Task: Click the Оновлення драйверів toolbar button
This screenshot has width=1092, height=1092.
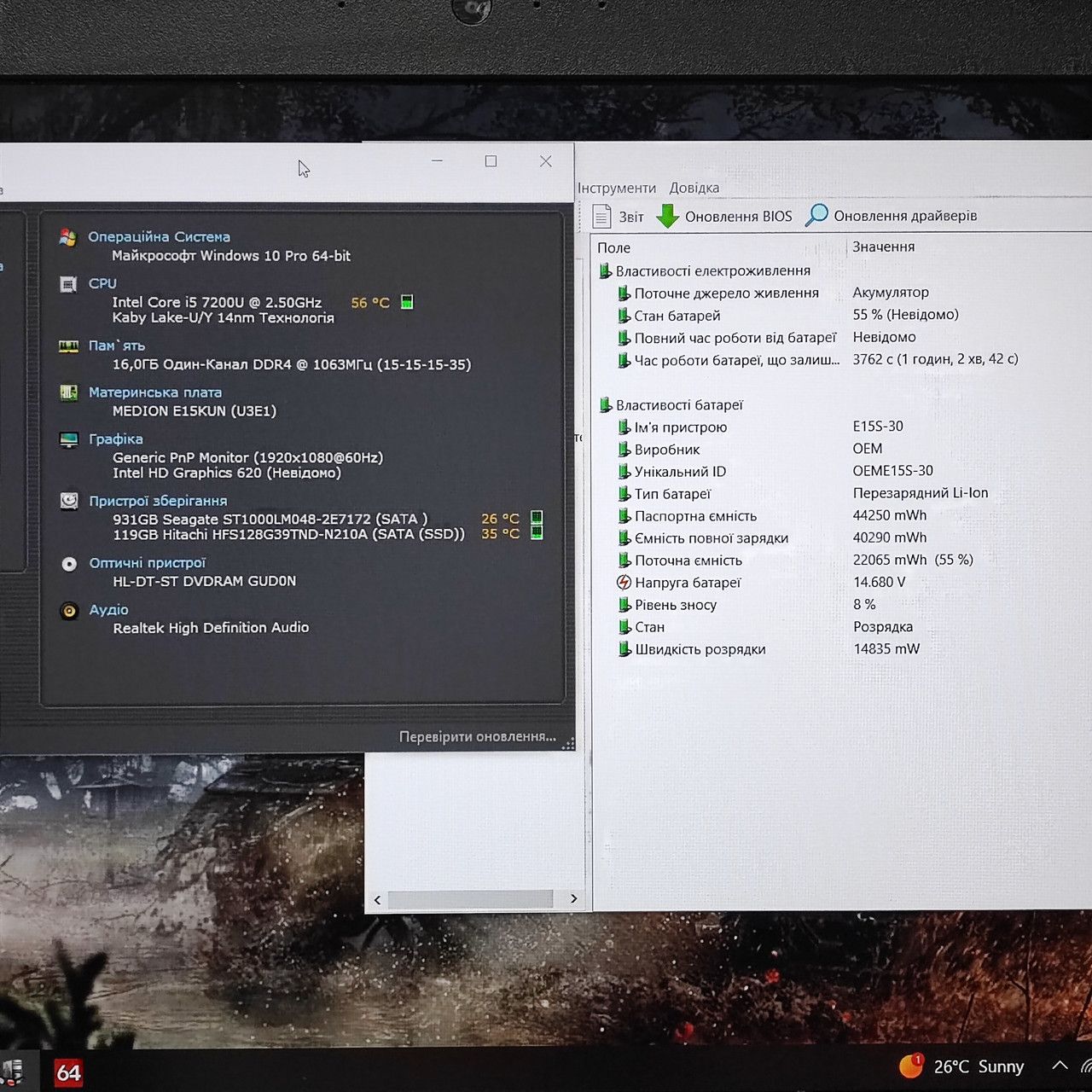Action: pos(892,215)
